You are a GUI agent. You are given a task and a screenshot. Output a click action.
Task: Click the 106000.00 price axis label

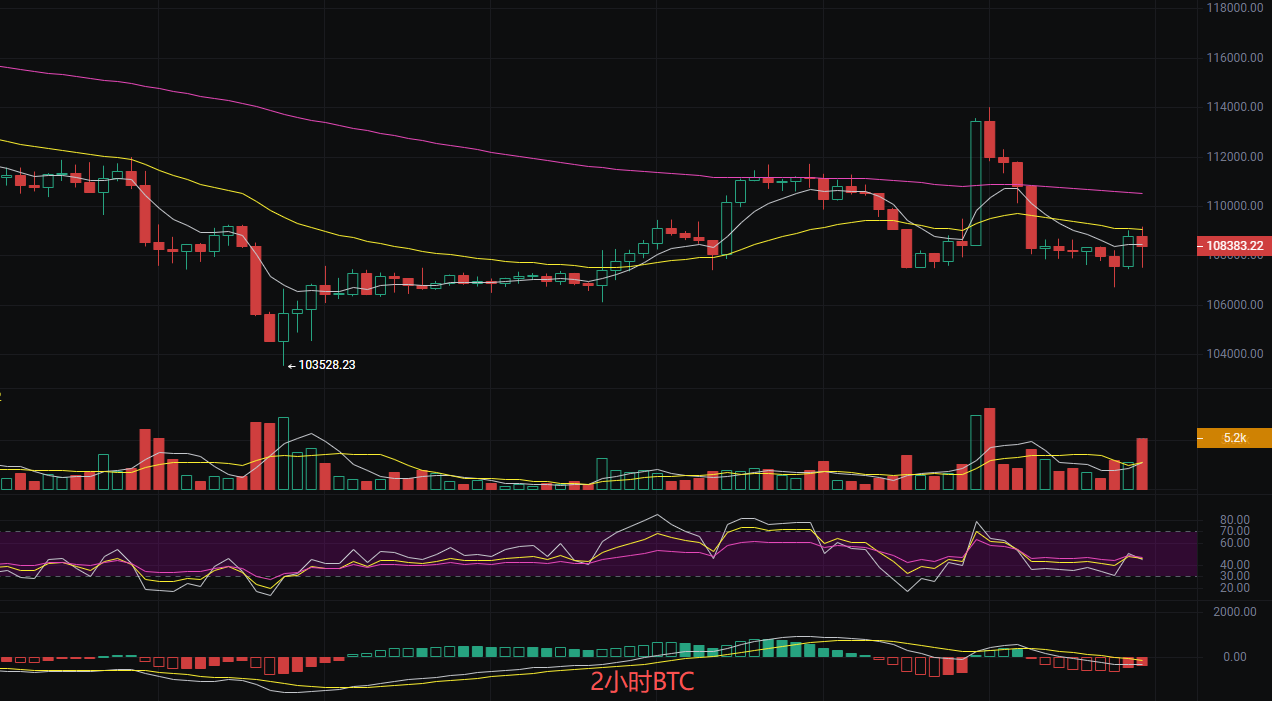(x=1233, y=305)
